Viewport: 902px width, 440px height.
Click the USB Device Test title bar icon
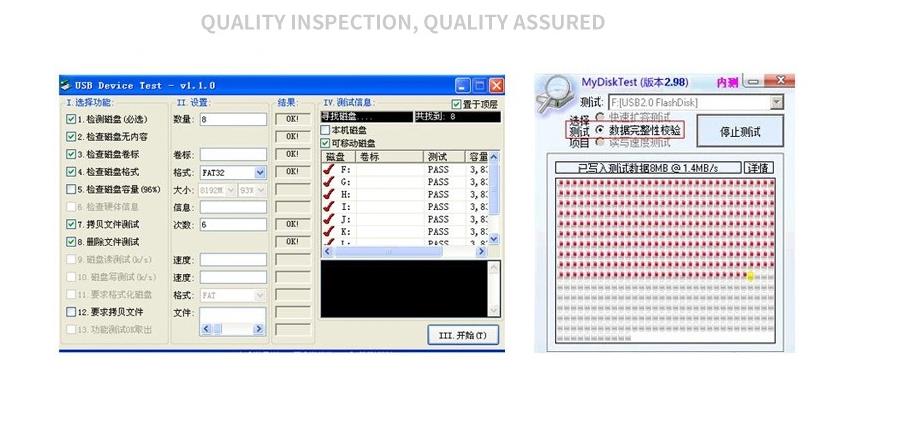[x=66, y=85]
